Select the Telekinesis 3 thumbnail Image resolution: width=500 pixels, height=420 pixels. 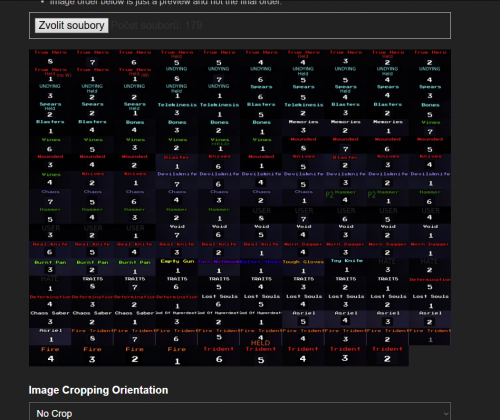pyautogui.click(x=177, y=110)
